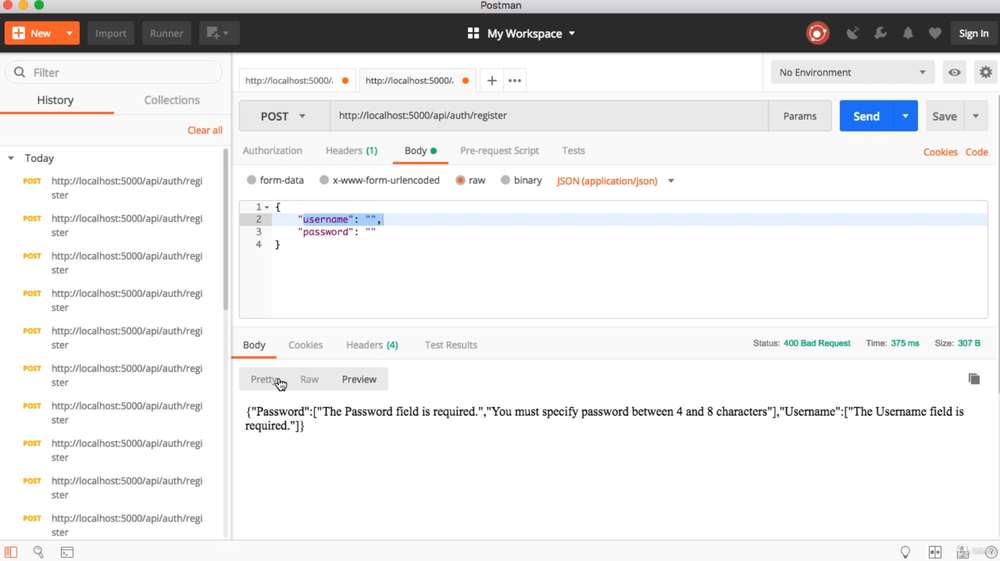This screenshot has width=1000, height=561.
Task: Toggle environment quick look eye icon
Action: click(955, 72)
